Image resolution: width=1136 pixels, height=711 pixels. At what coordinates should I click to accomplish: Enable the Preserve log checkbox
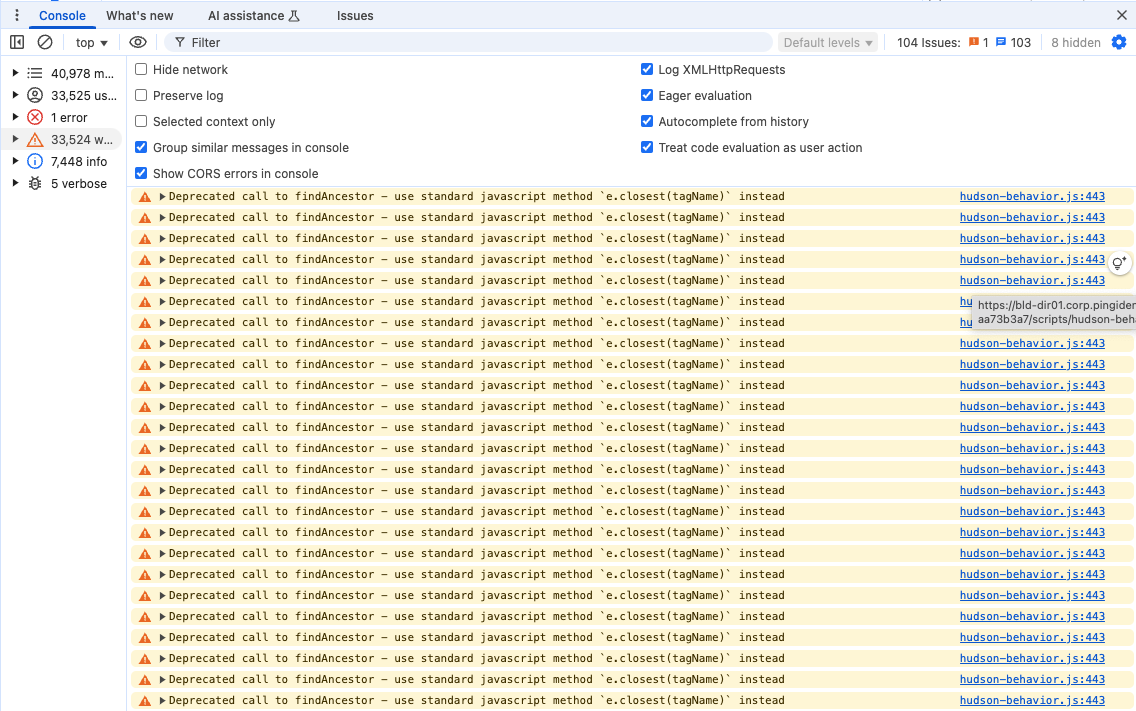coord(141,95)
